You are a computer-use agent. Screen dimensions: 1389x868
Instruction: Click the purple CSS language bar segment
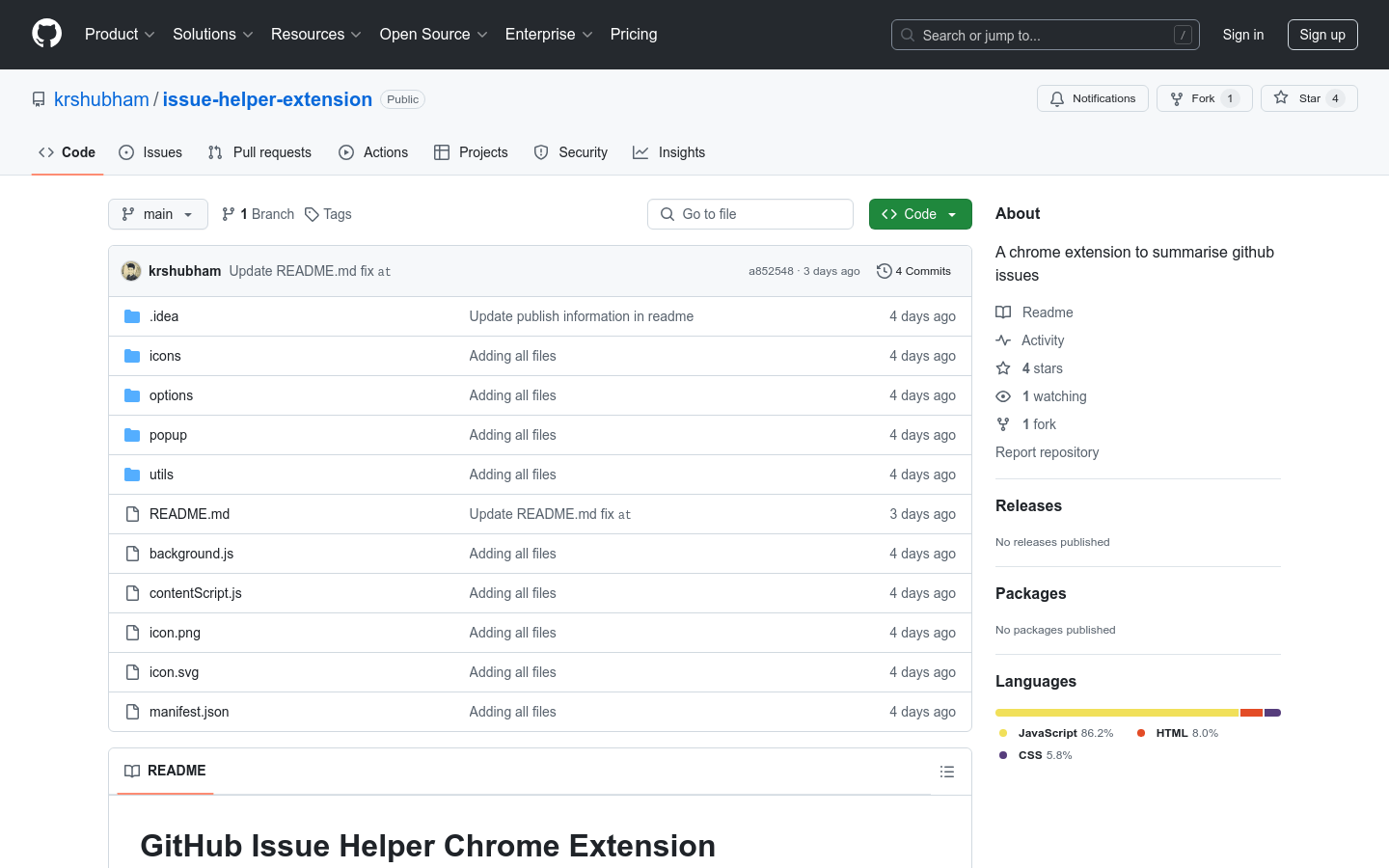click(1272, 713)
